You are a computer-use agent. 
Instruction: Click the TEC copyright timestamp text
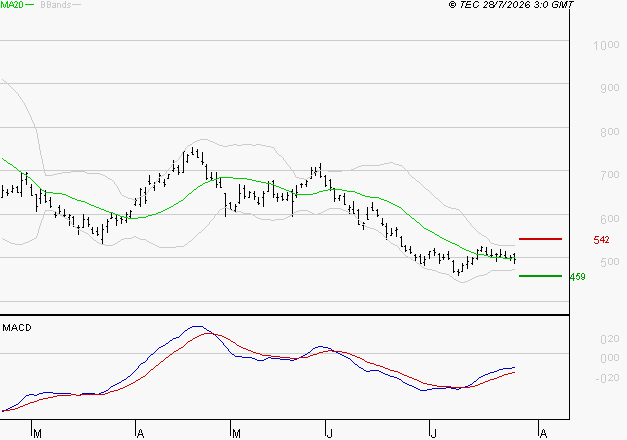click(511, 5)
